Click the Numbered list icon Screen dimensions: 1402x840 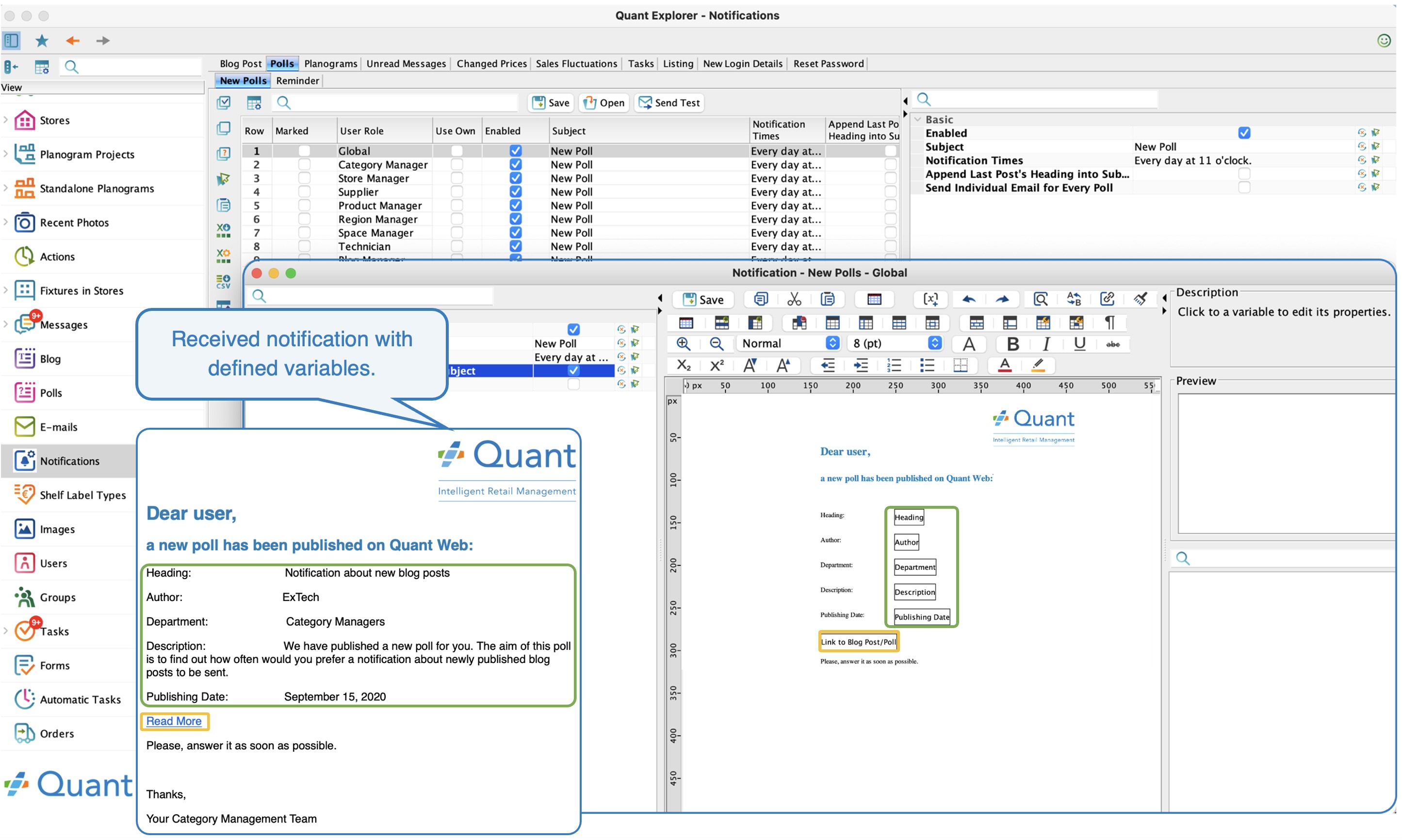click(894, 365)
